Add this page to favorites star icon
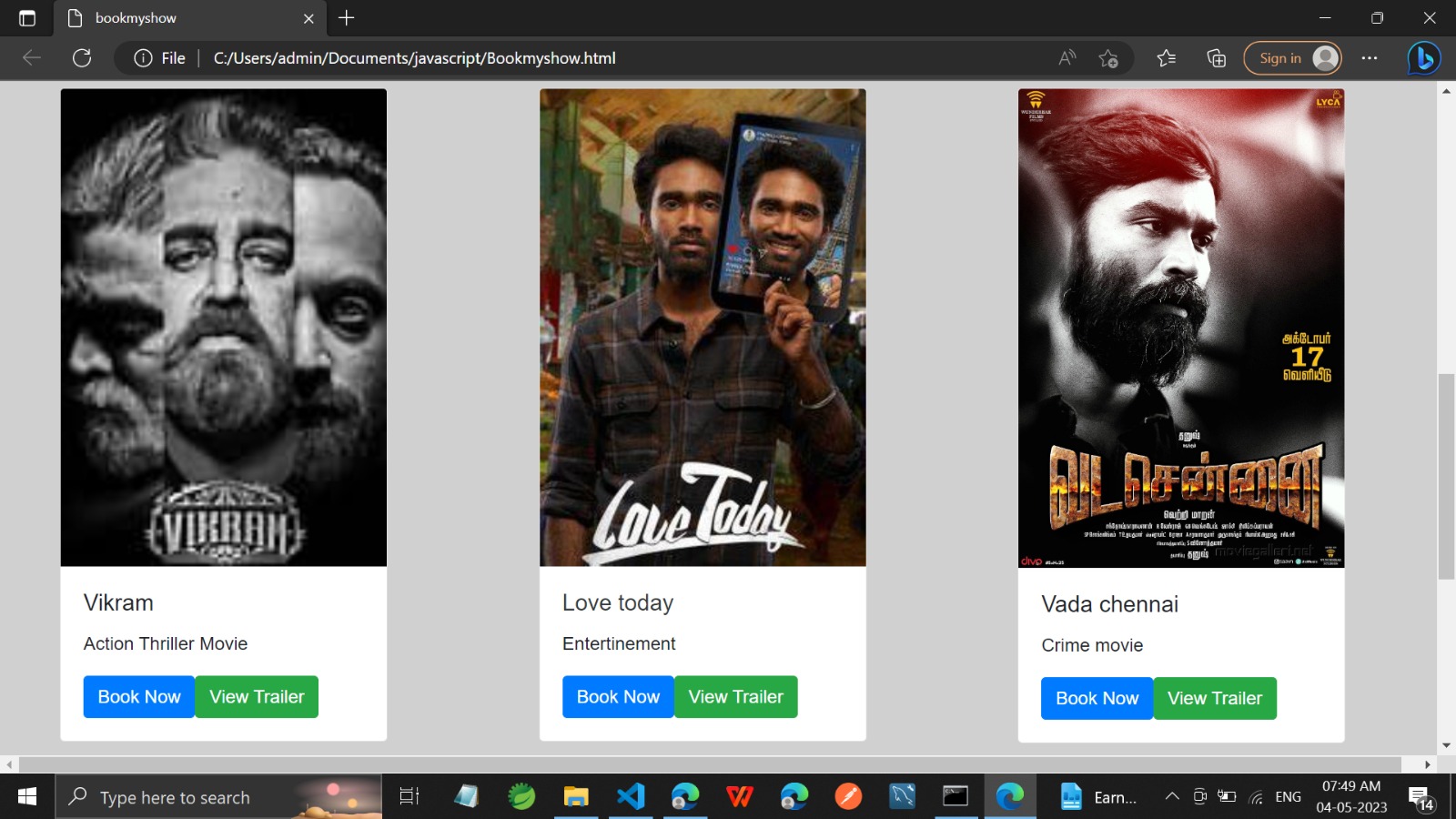 1108,58
